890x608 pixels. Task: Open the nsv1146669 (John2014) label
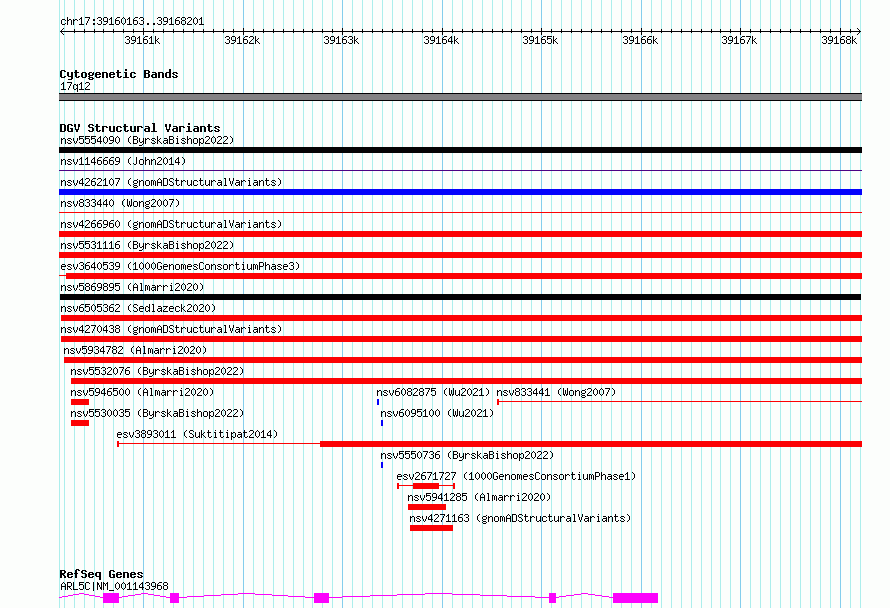123,161
